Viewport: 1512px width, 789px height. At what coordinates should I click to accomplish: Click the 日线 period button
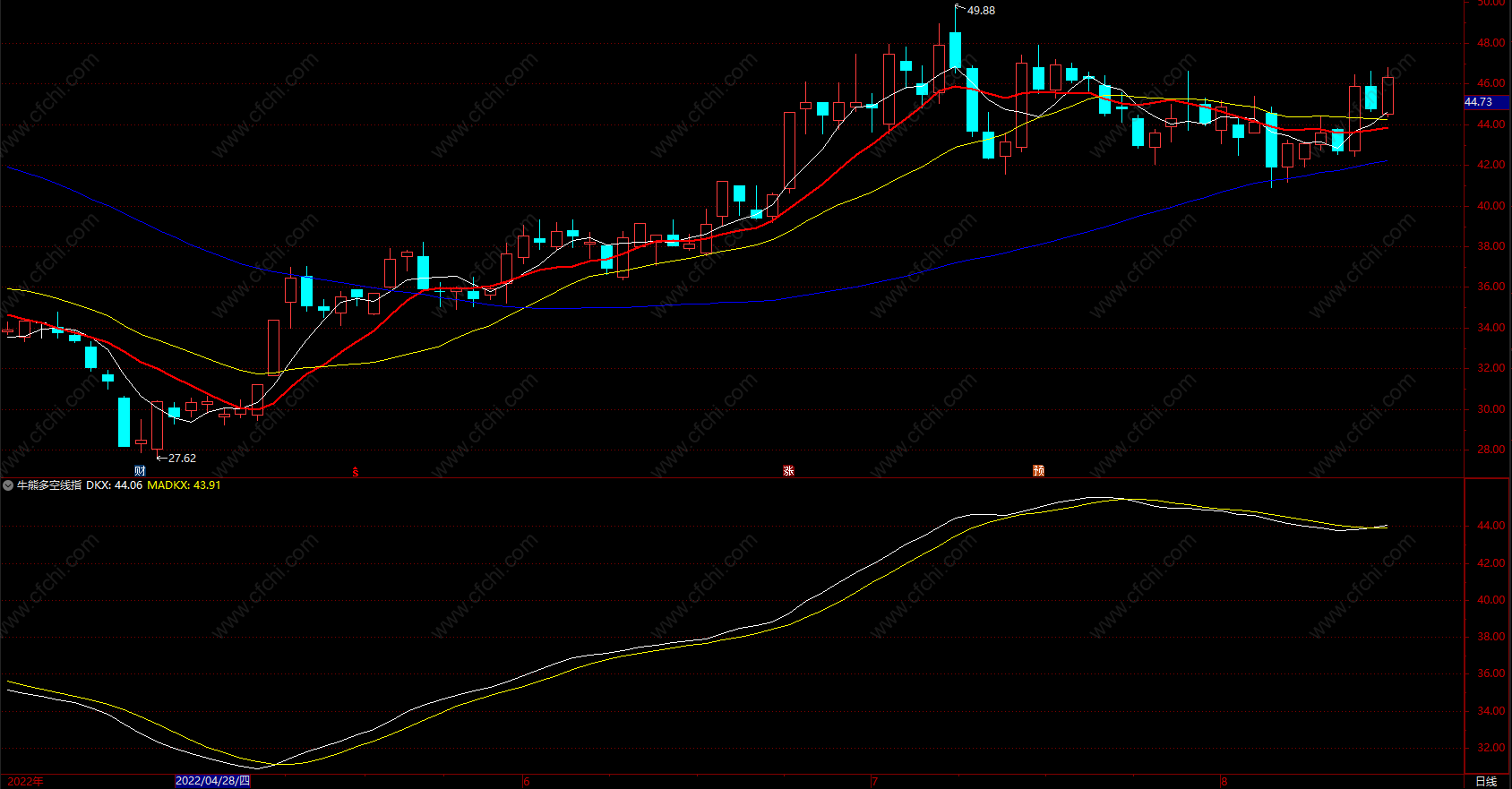point(1486,782)
